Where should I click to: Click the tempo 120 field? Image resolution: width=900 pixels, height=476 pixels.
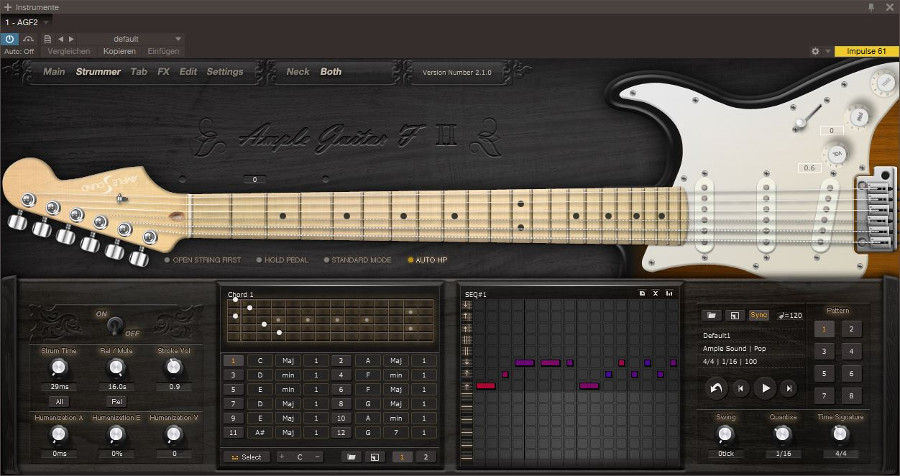790,315
